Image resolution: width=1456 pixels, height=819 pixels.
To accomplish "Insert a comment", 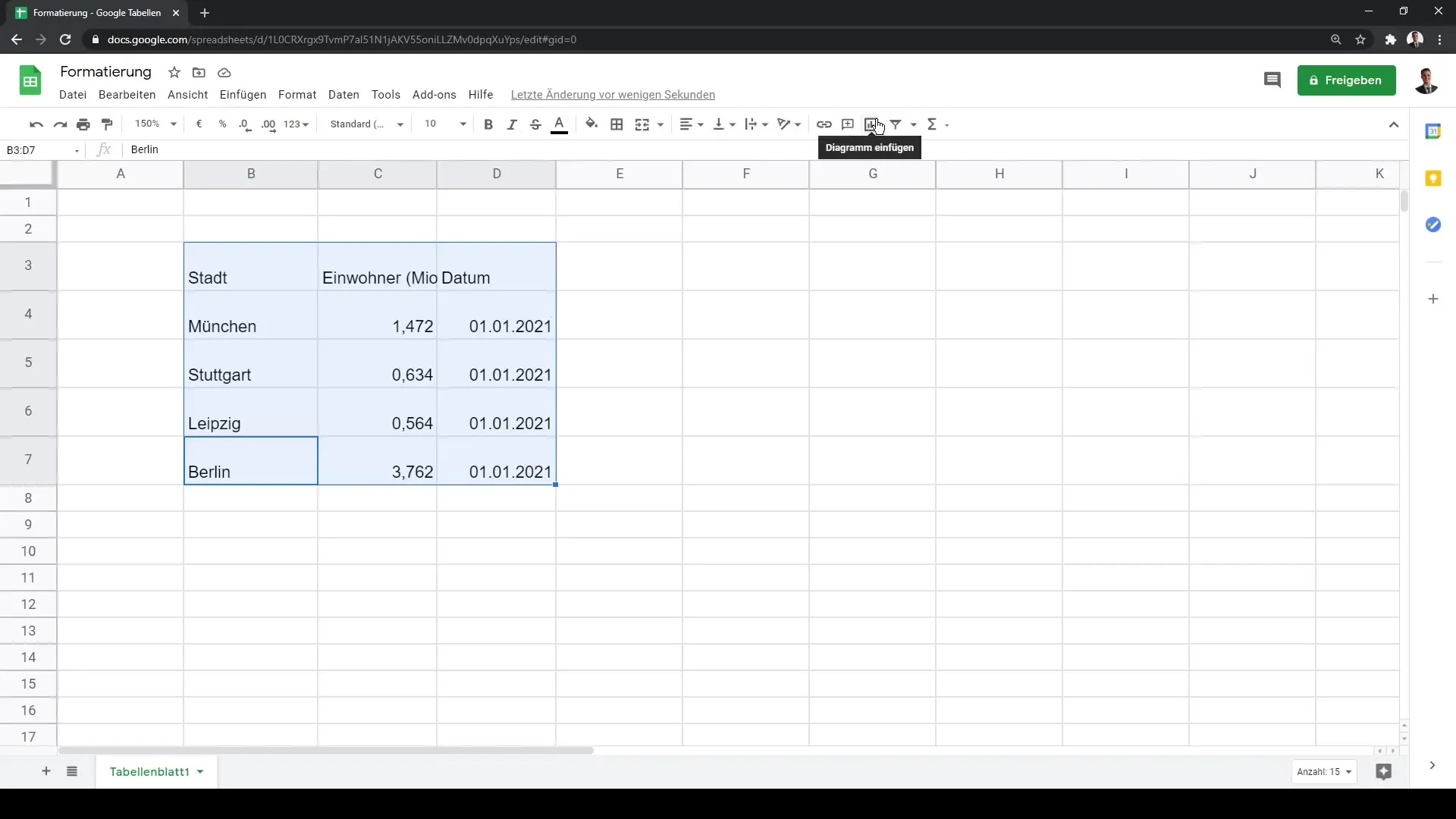I will click(x=848, y=124).
